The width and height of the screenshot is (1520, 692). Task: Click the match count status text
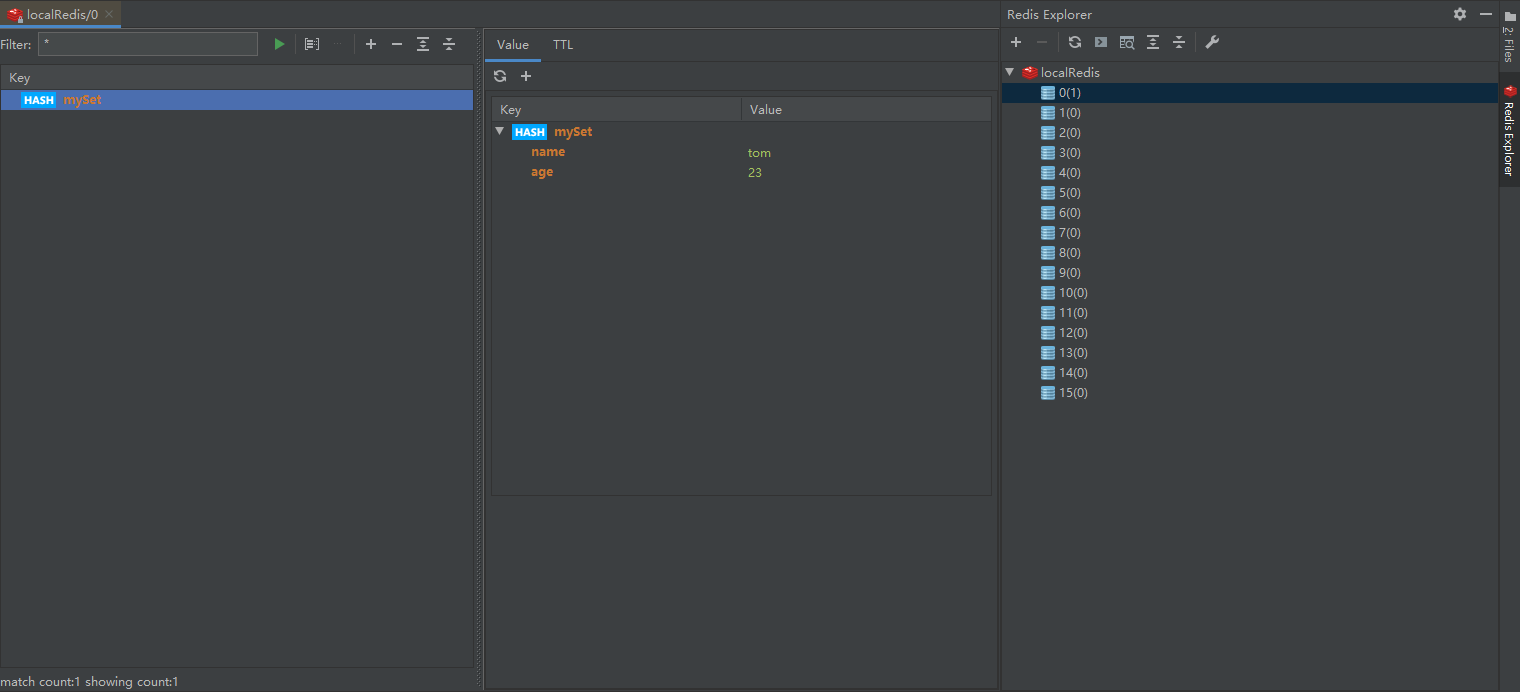tap(89, 682)
